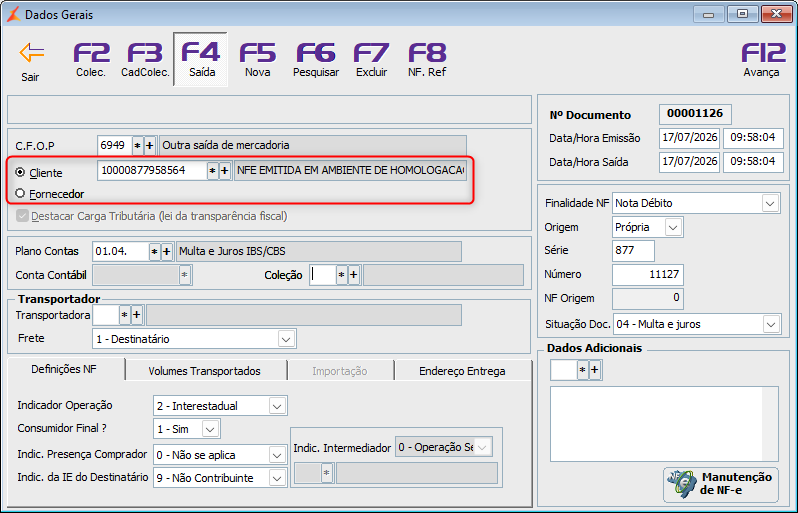Click F7 Excluir delete icon
This screenshot has width=798, height=513.
372,52
